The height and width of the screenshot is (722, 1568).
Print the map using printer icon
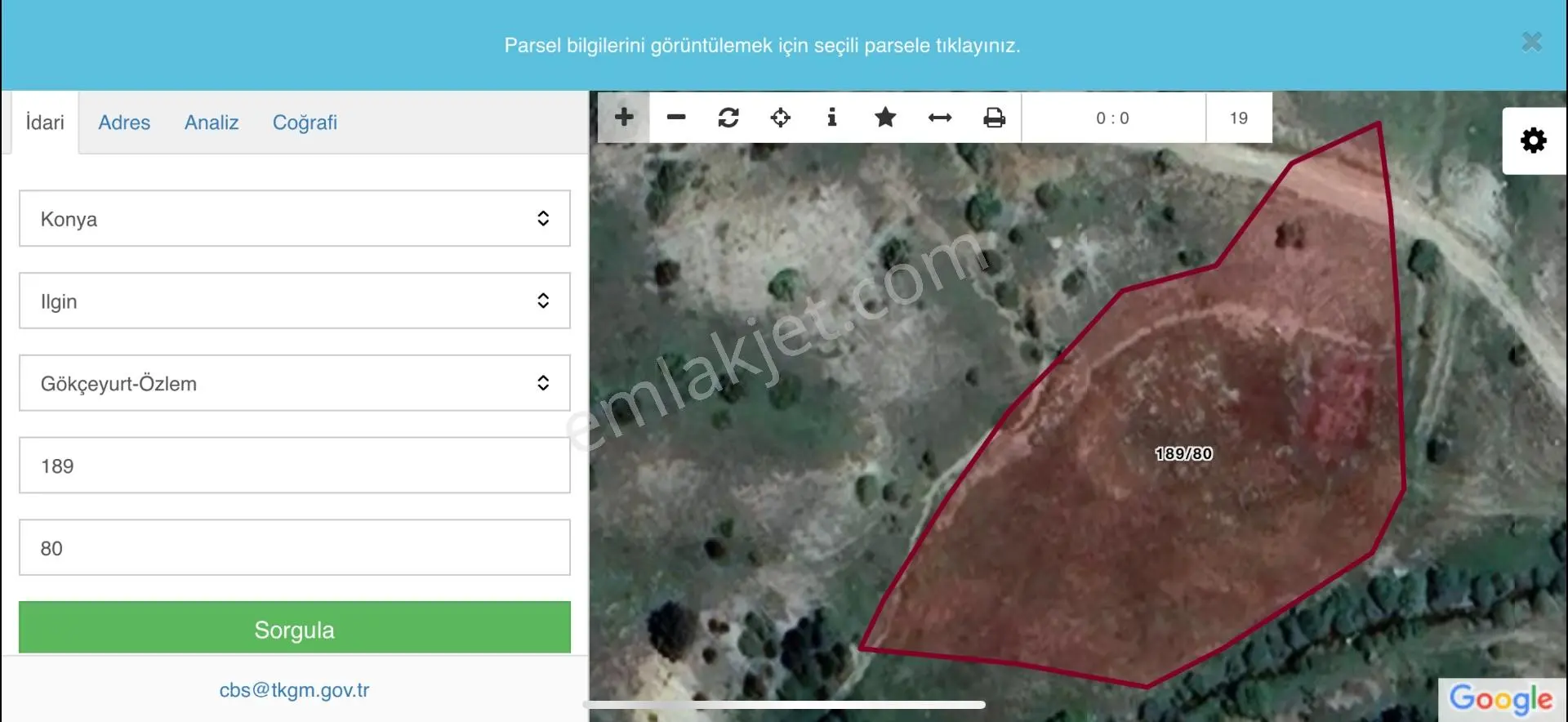(x=994, y=118)
